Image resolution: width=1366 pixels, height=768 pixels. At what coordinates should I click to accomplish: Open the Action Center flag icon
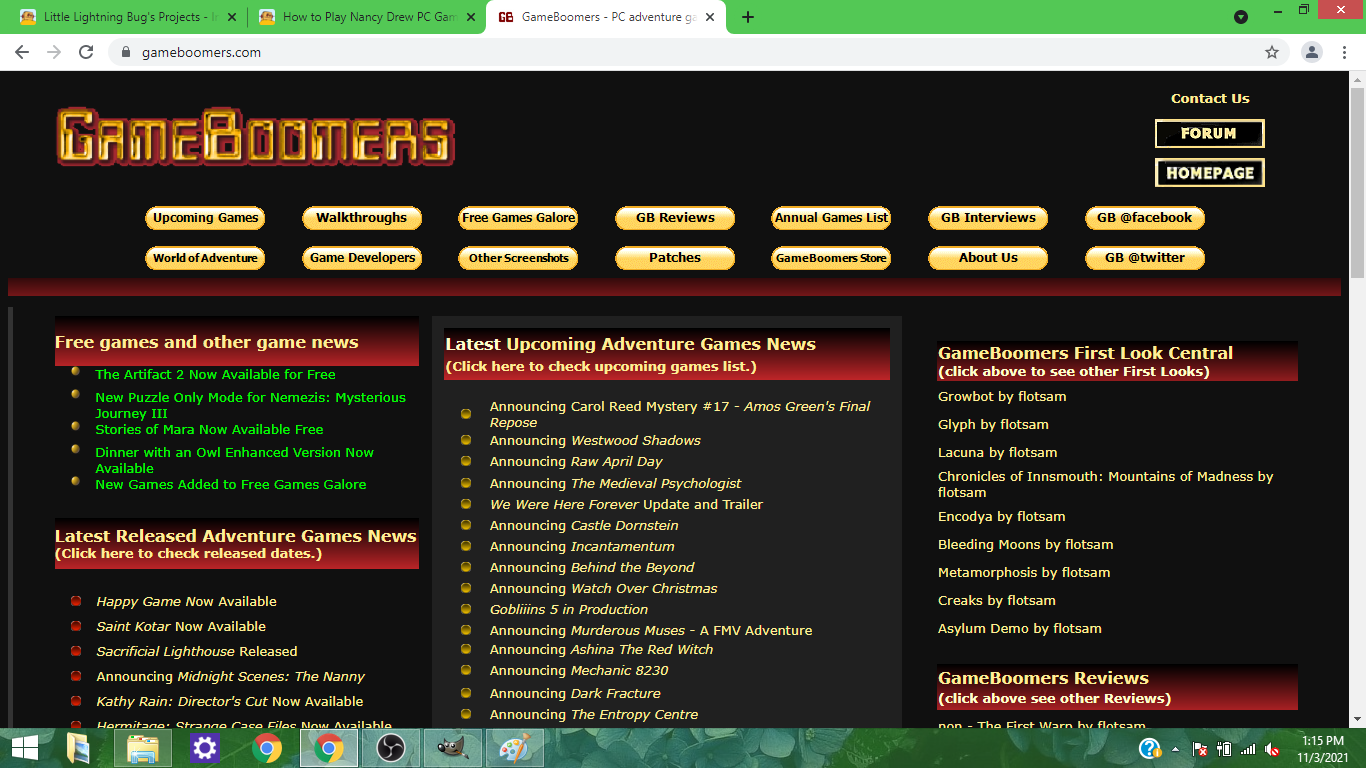tap(1200, 748)
